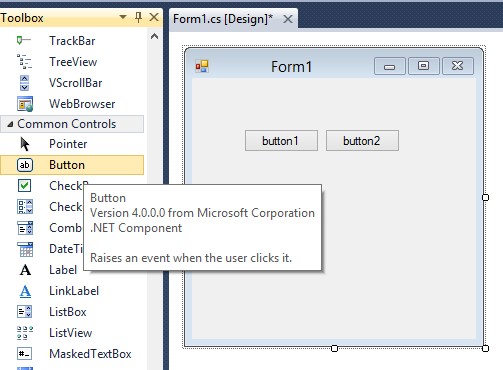The image size is (503, 370).
Task: Choose the Pointer arrow icon
Action: [25, 144]
